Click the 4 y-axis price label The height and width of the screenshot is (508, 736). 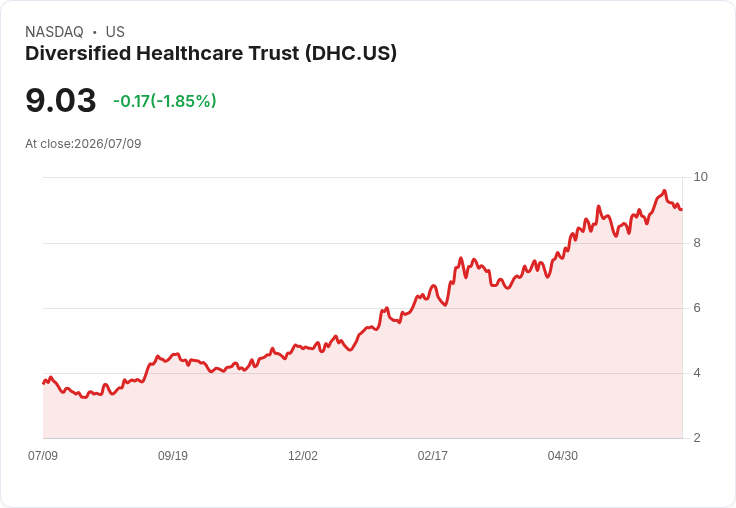tap(697, 373)
